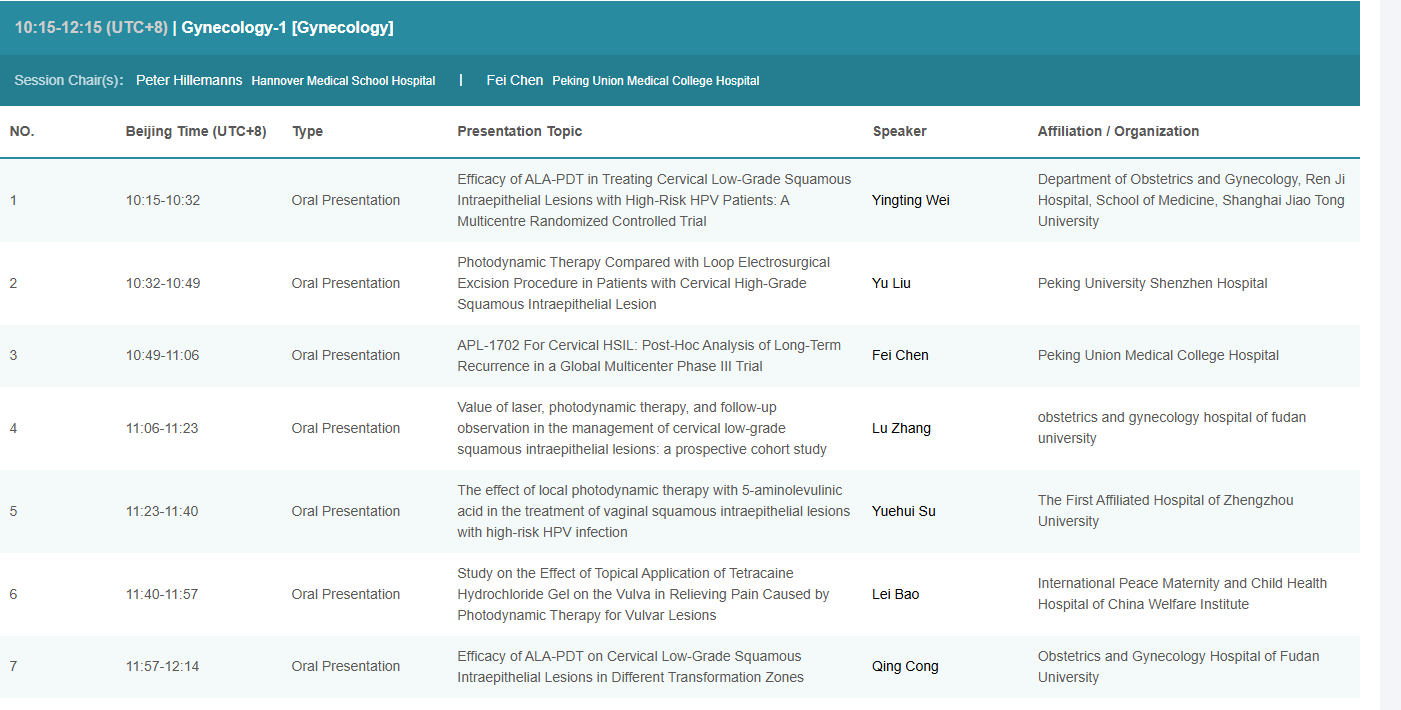Click First Affiliated Hospital of Zhengzhou University
This screenshot has height=710, width=1401.
(1165, 511)
